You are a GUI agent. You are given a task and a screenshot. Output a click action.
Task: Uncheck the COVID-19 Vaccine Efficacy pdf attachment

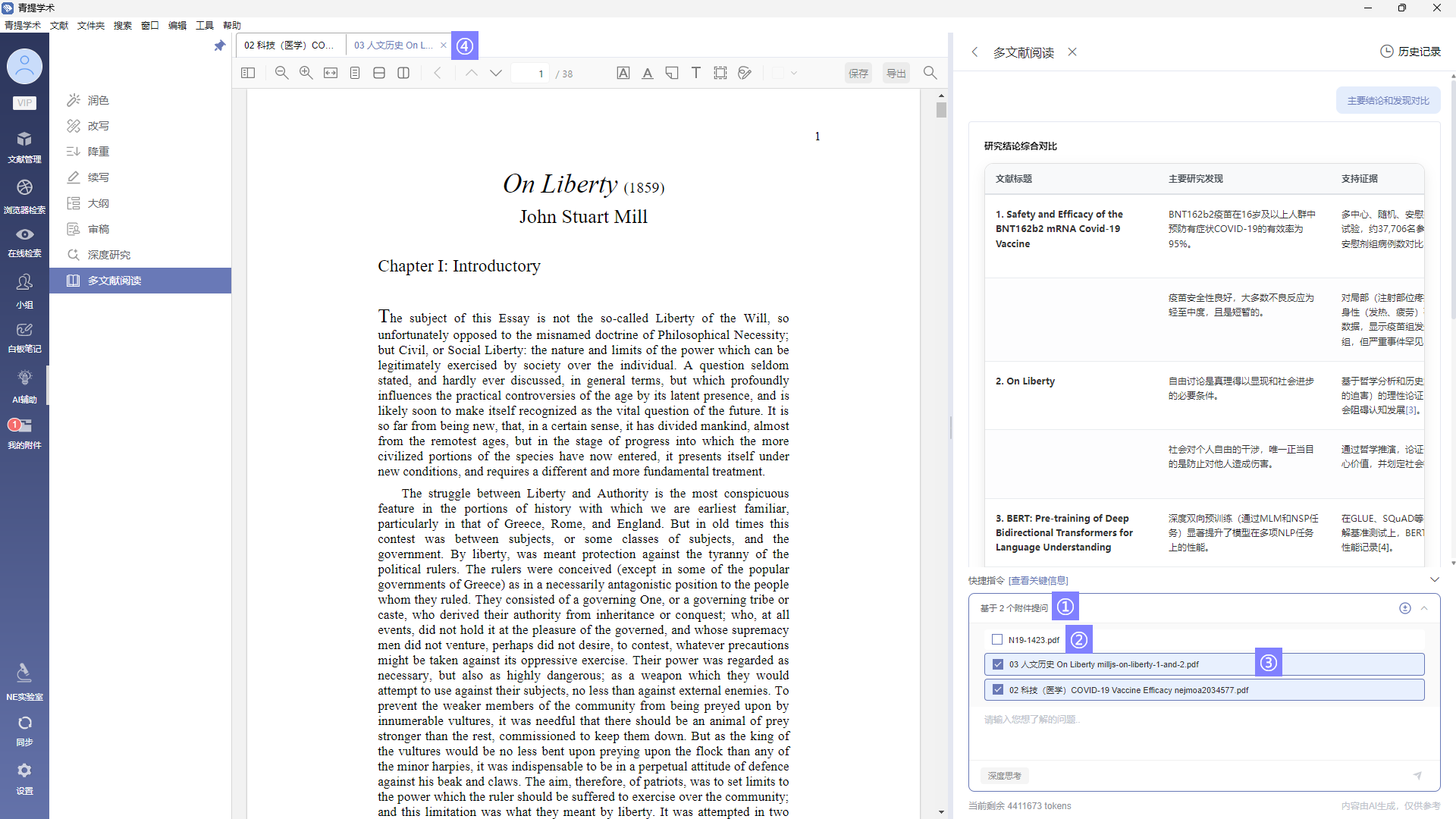(998, 690)
